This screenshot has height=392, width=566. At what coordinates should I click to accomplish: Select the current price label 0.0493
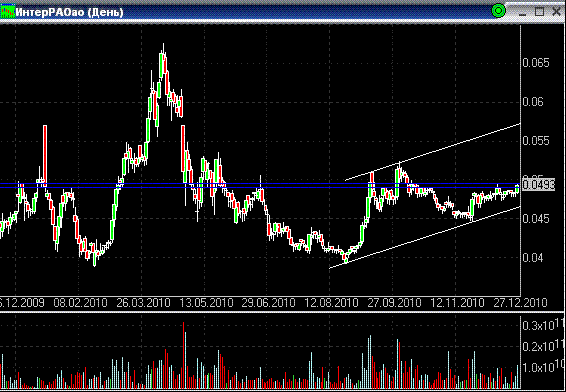(539, 185)
